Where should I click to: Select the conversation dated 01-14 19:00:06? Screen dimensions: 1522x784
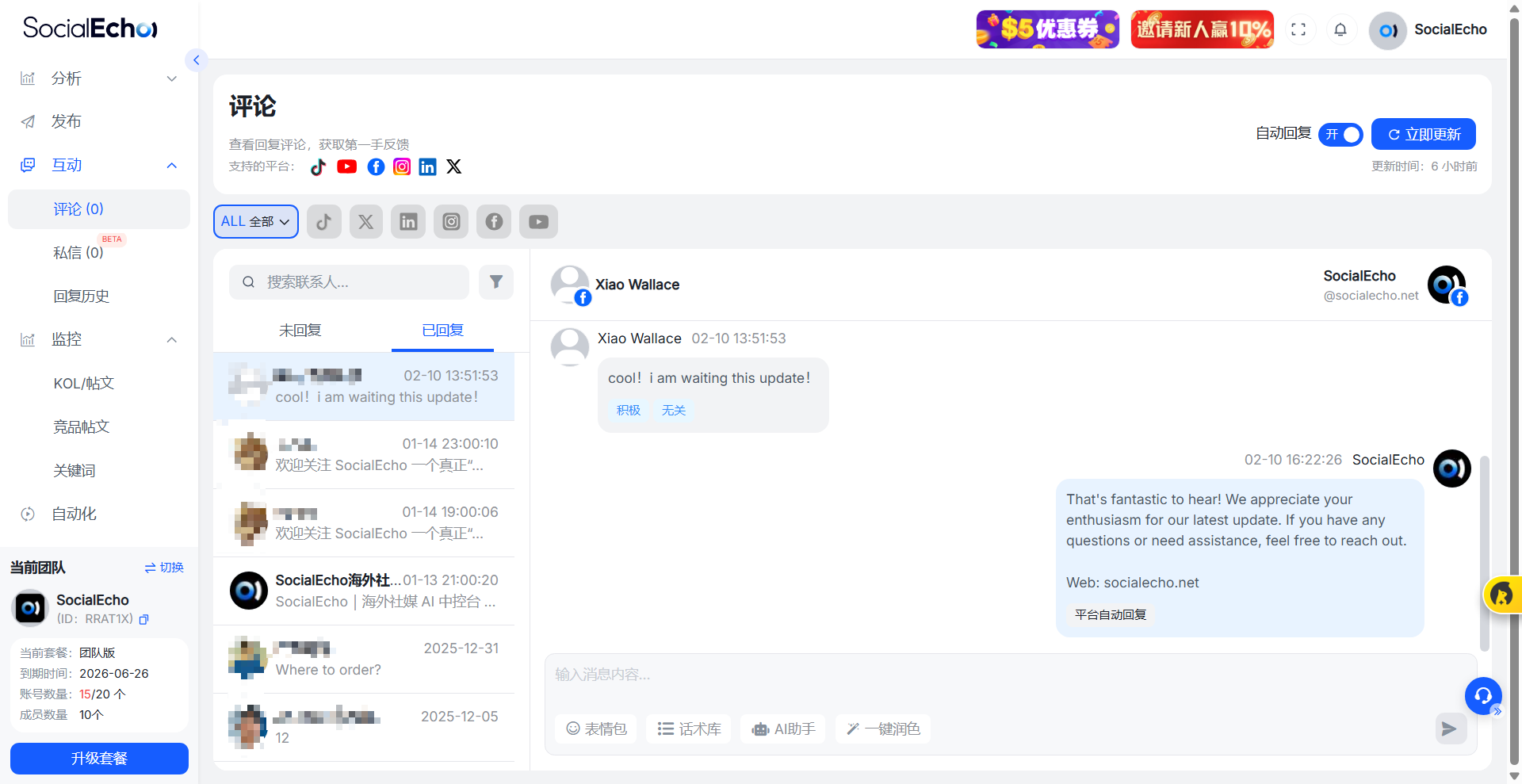click(364, 523)
